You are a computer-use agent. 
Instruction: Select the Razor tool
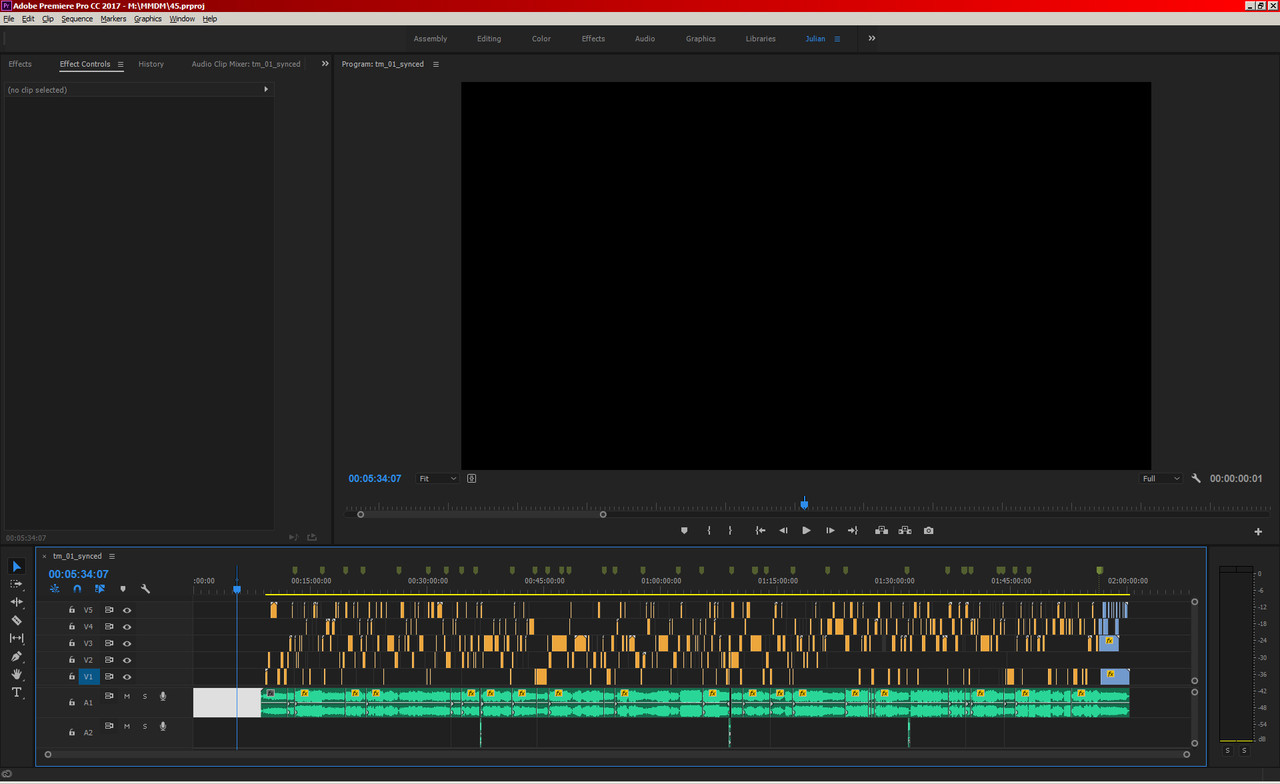pos(16,620)
